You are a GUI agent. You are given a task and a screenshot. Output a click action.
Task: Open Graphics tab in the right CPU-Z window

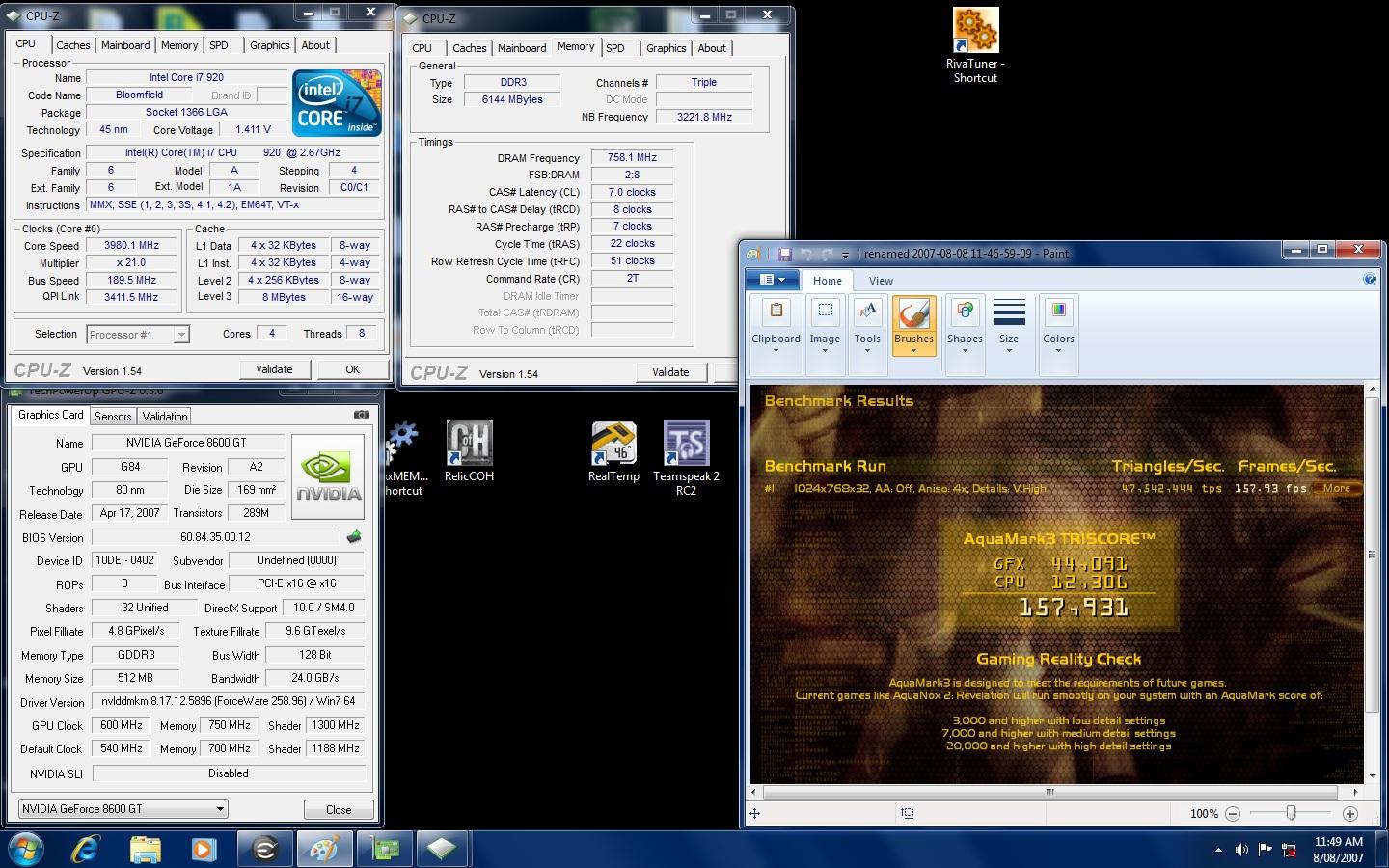667,48
